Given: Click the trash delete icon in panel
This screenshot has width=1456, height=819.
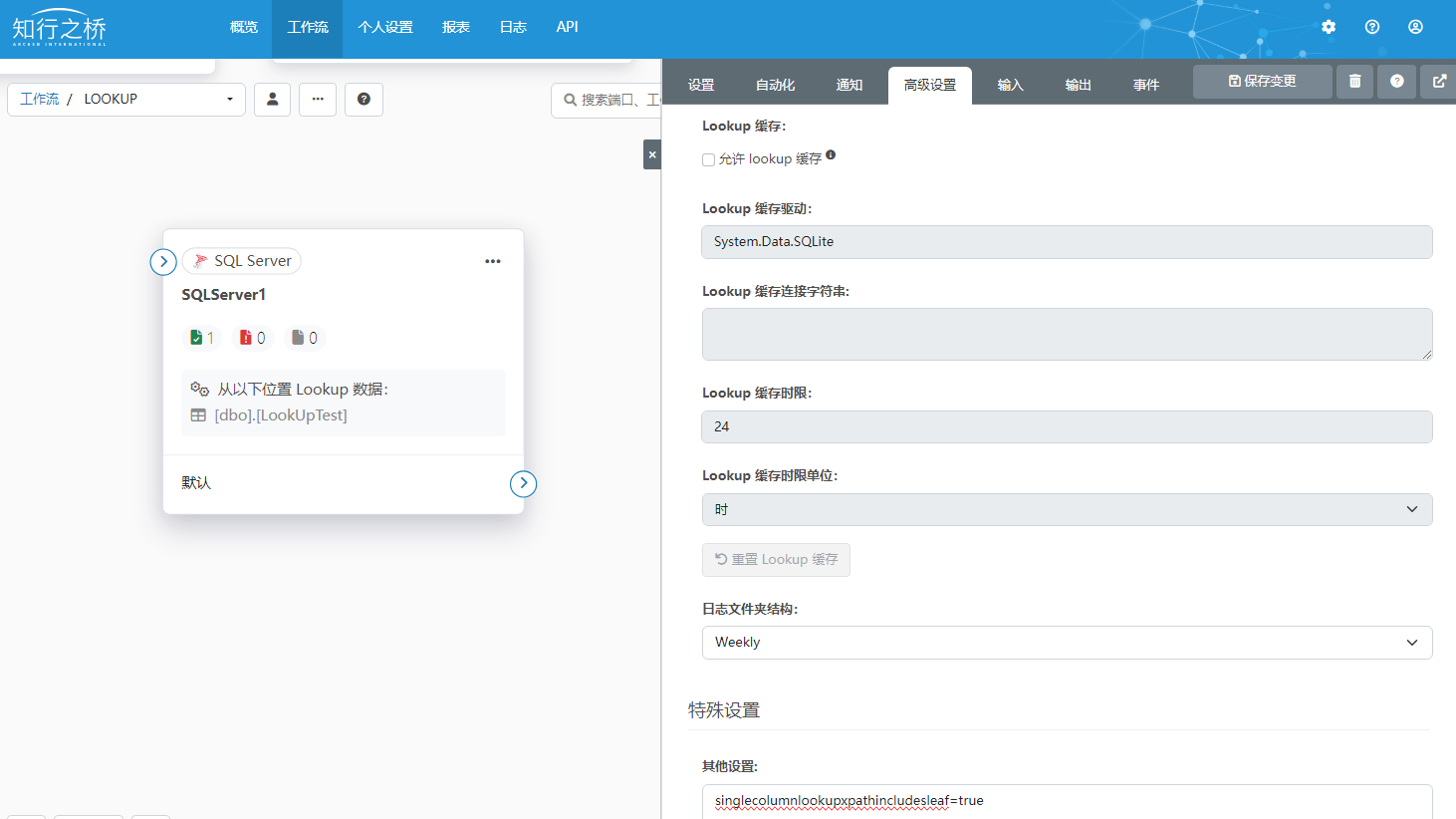Looking at the screenshot, I should (x=1354, y=82).
